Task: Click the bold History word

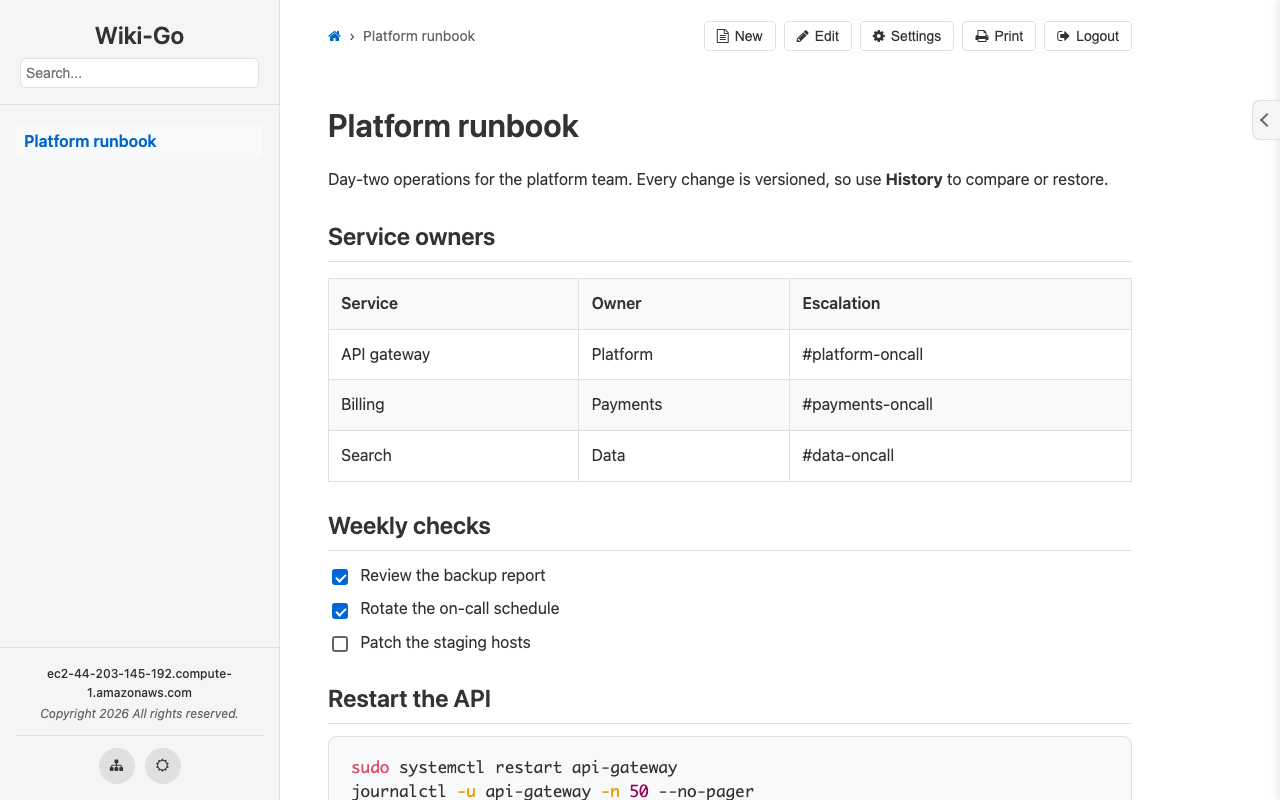Action: coord(914,180)
